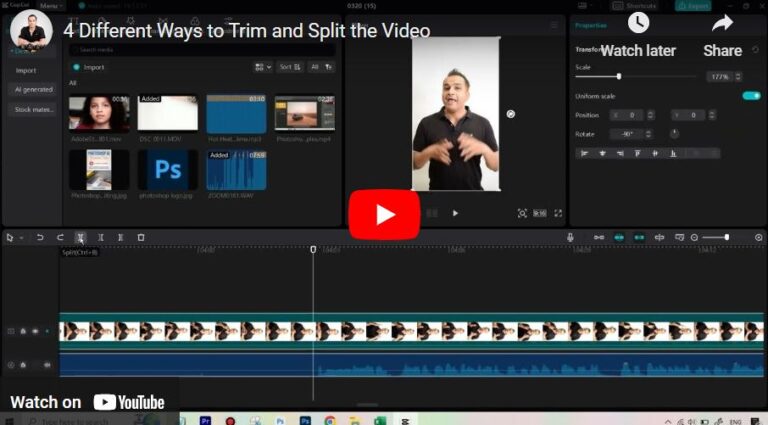Screen dimensions: 768x425
Task: Open the channel avatar in the video header
Action: pyautogui.click(x=31, y=31)
